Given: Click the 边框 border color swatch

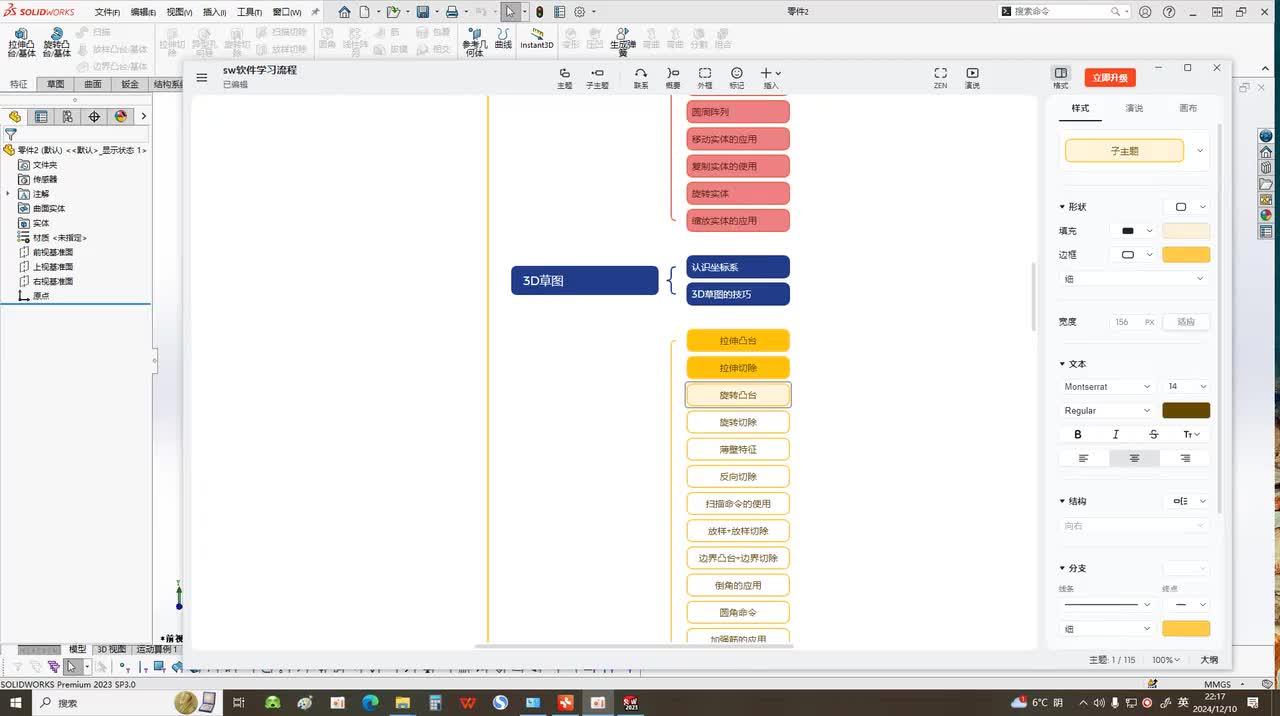Looking at the screenshot, I should coord(1186,255).
